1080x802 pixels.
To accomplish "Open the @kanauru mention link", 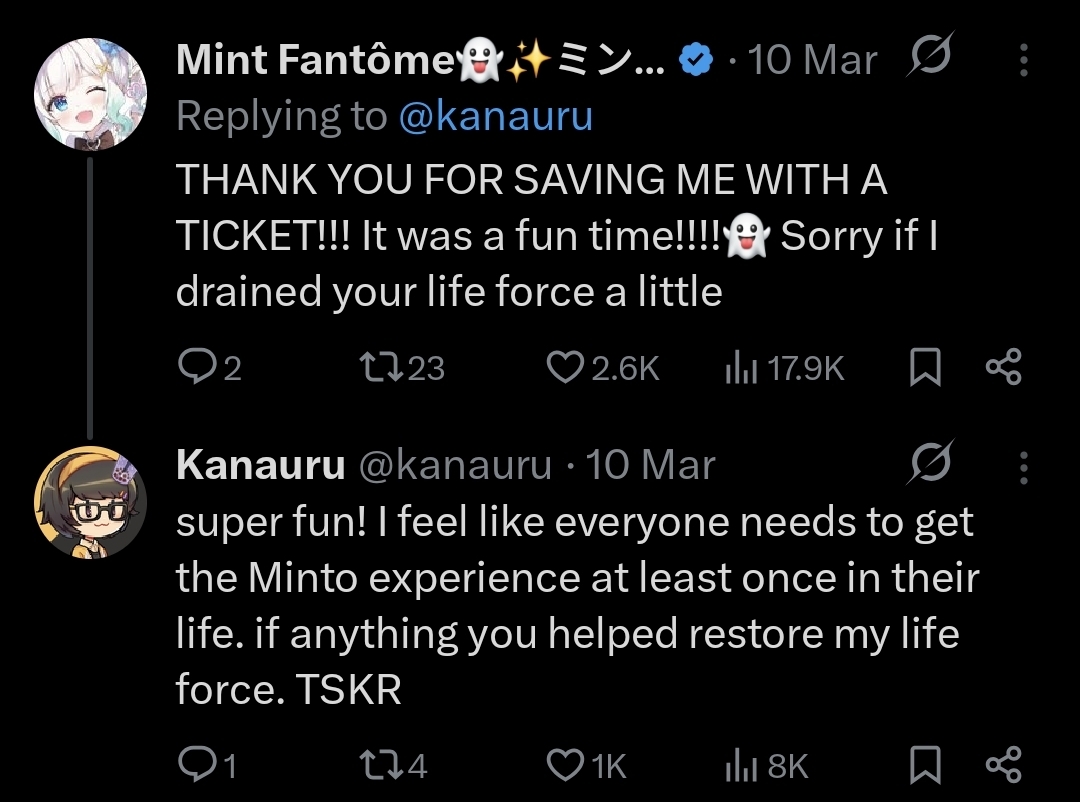I will pyautogui.click(x=495, y=117).
